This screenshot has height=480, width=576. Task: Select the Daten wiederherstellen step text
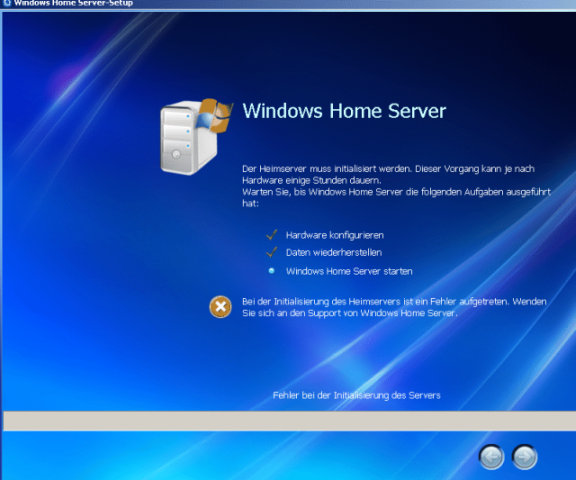coord(334,253)
